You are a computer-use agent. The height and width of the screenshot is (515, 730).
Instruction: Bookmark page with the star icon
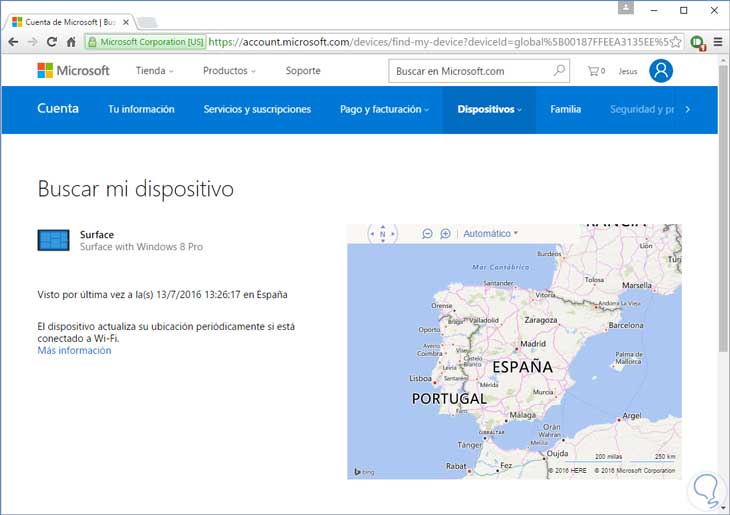tap(676, 42)
